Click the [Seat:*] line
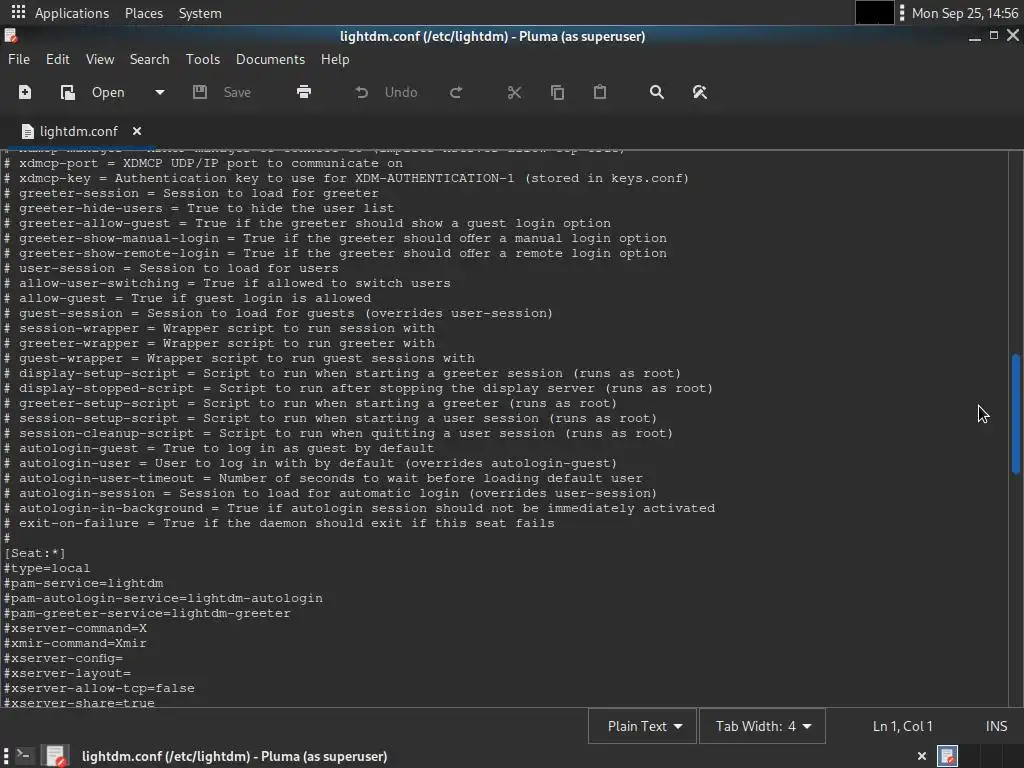Viewport: 1024px width, 768px height. (35, 553)
